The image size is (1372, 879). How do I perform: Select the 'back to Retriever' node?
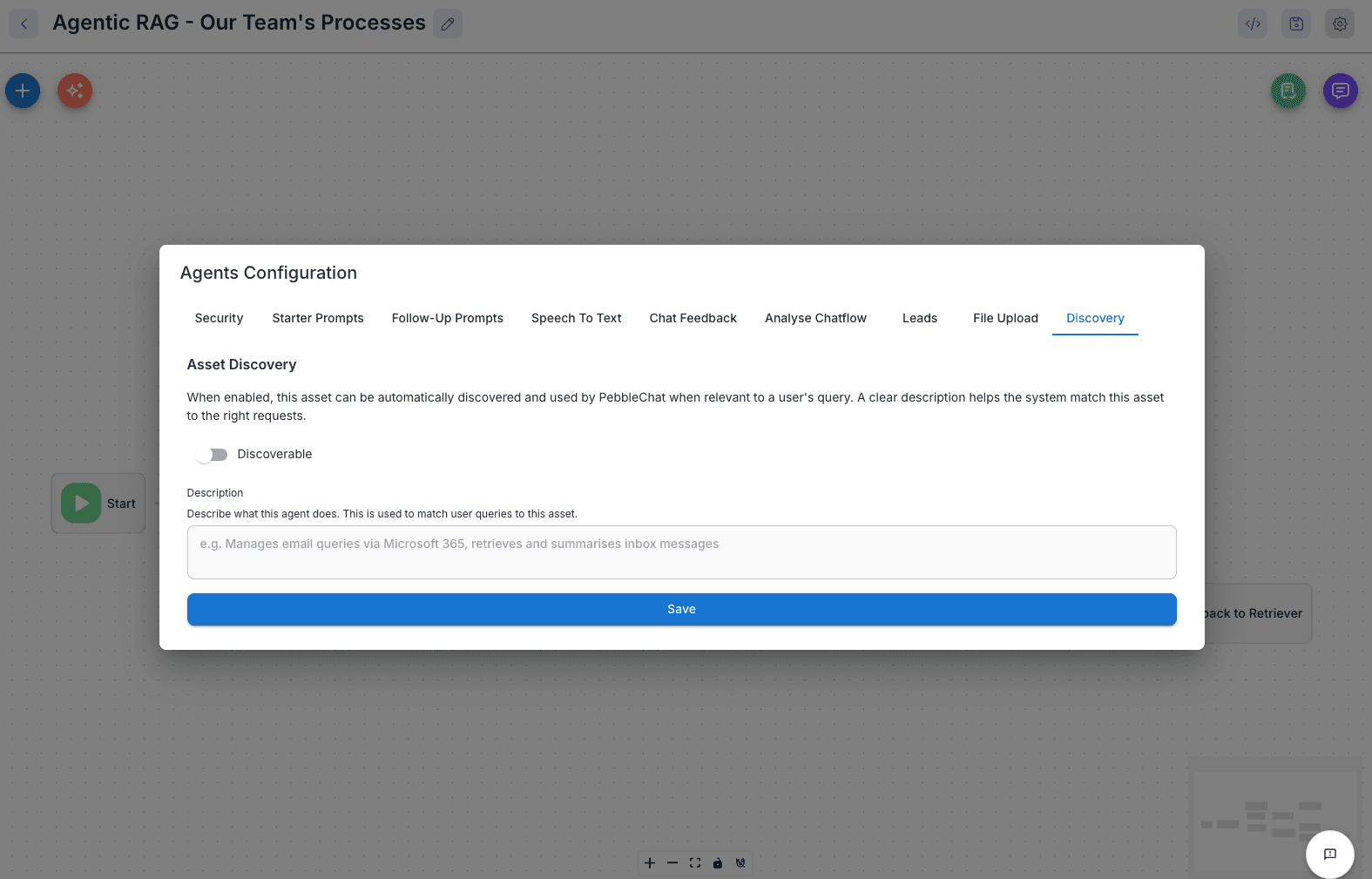point(1257,613)
